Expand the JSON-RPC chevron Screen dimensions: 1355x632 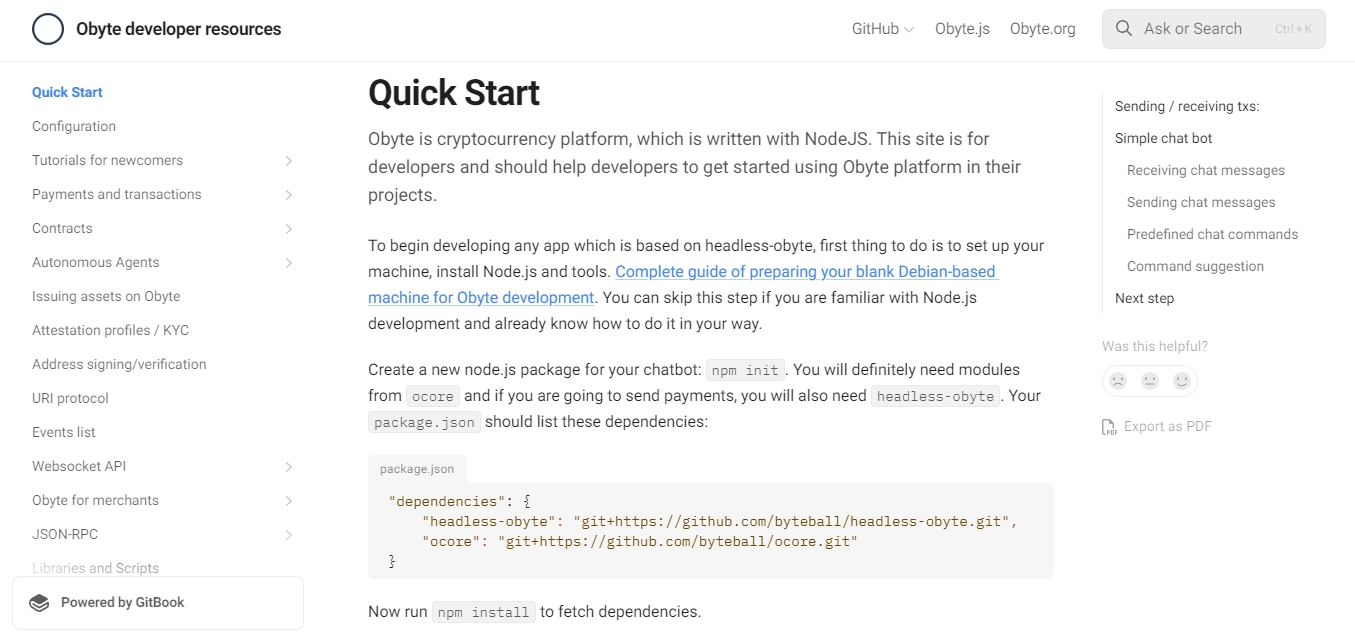click(288, 535)
